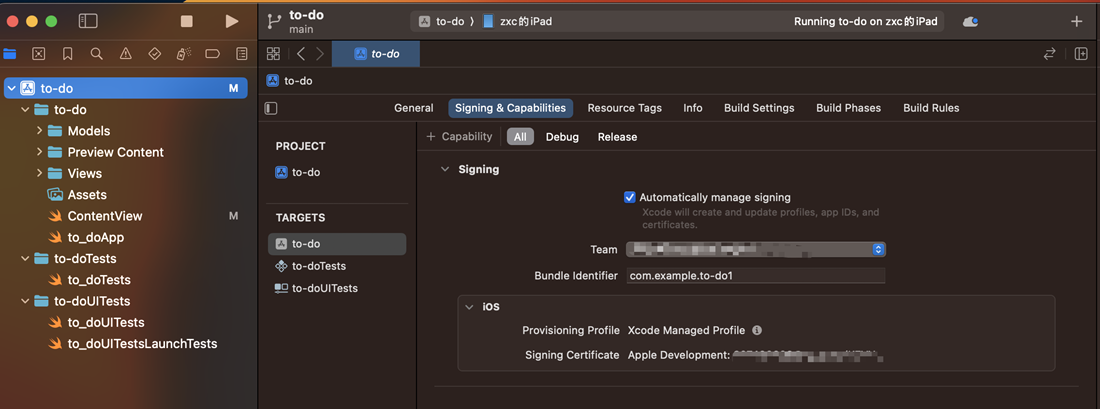The image size is (1100, 409).
Task: Toggle the navigator sidebar visibility
Action: pyautogui.click(x=88, y=21)
